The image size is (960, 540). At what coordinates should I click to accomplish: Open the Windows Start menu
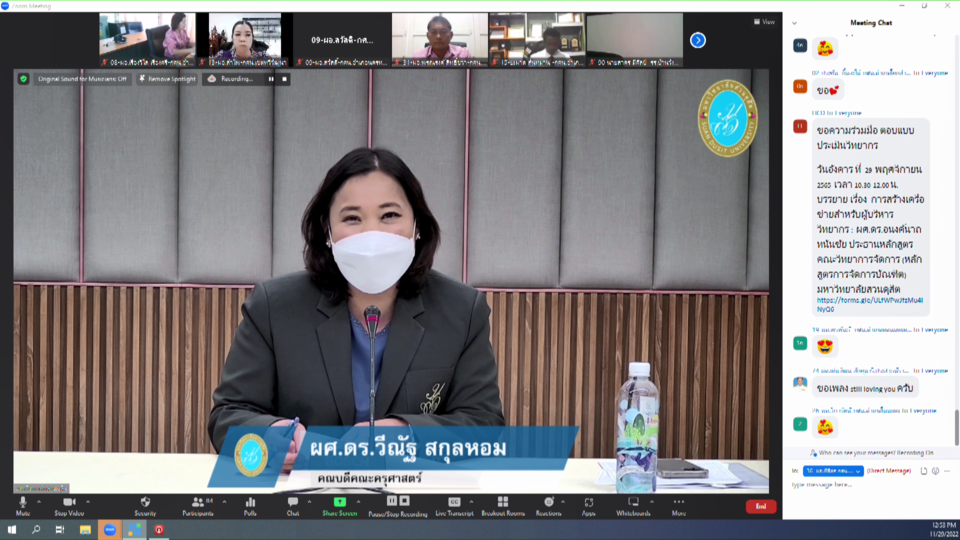point(12,530)
